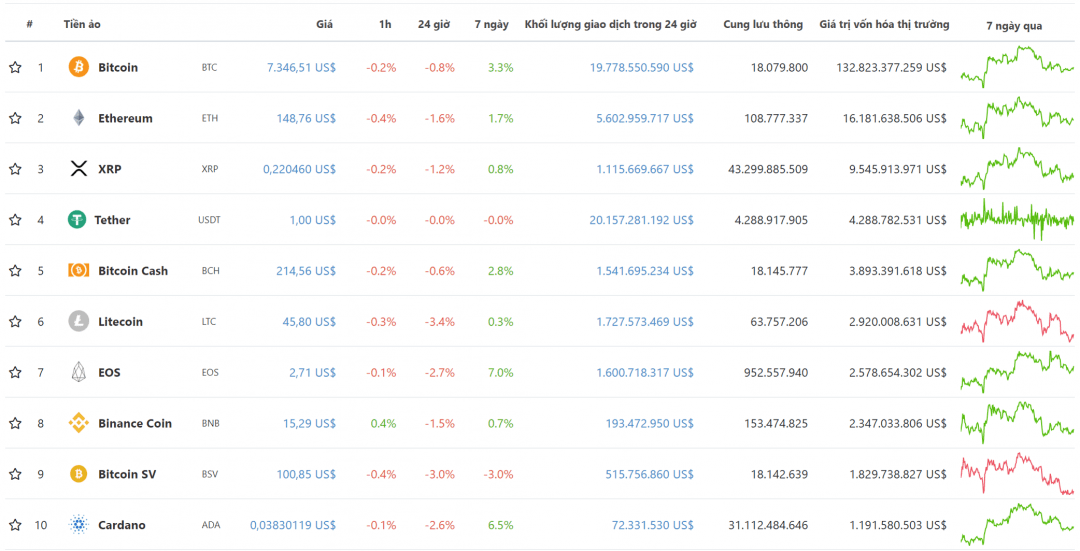The image size is (1080, 551).
Task: Sort by Khối lượng giao dịch header
Action: coord(610,24)
